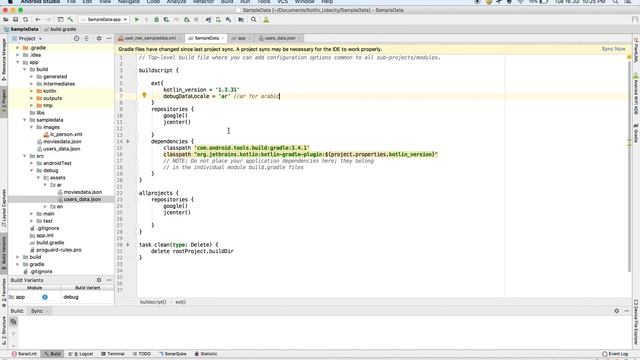Image resolution: width=640 pixels, height=360 pixels.
Task: Click the code fold arrow on line 30
Action: coord(128,244)
